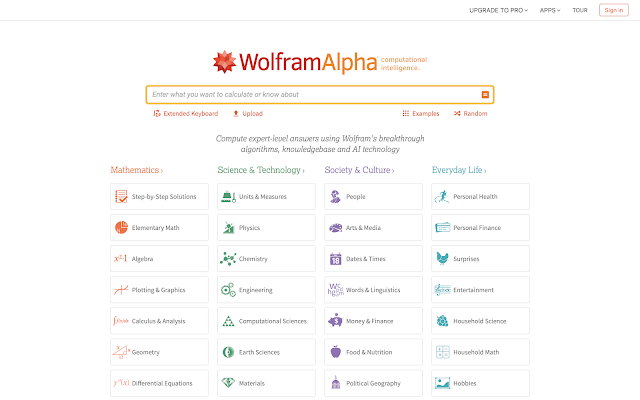This screenshot has width=640, height=400.
Task: Click the Dates & Times calendar icon
Action: pyautogui.click(x=336, y=259)
